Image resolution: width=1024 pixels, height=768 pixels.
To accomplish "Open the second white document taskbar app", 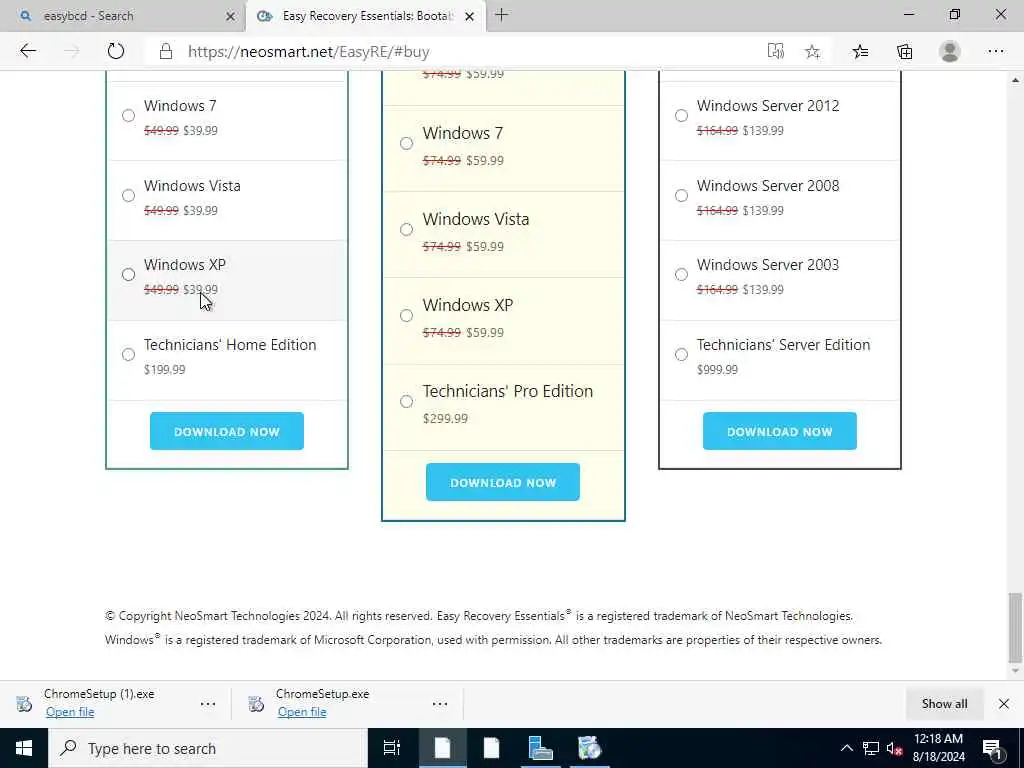I will tap(491, 748).
